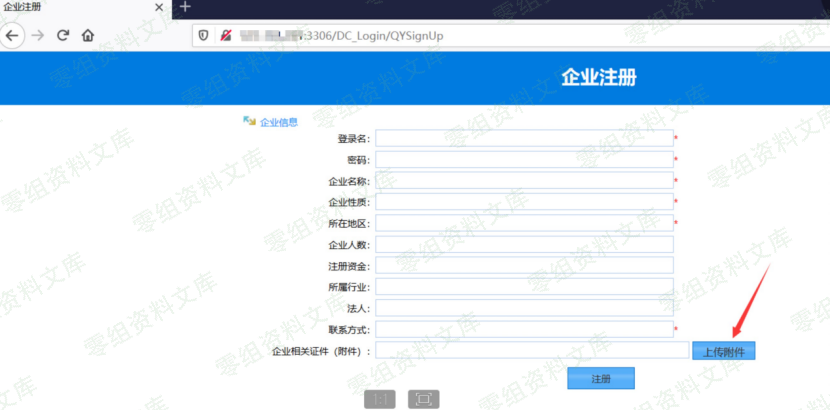Click the forward navigation arrow
This screenshot has height=410, width=830.
pos(38,35)
